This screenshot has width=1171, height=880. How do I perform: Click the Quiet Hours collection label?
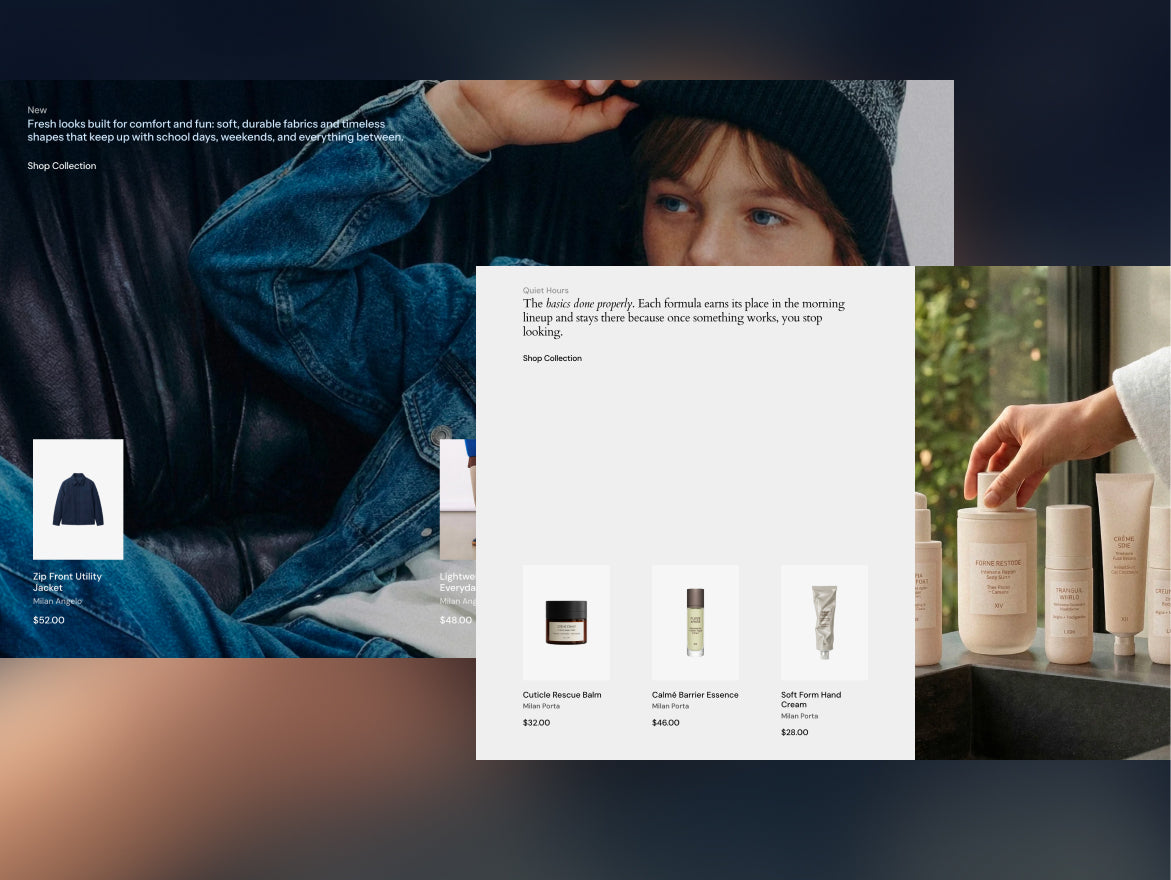(x=545, y=291)
